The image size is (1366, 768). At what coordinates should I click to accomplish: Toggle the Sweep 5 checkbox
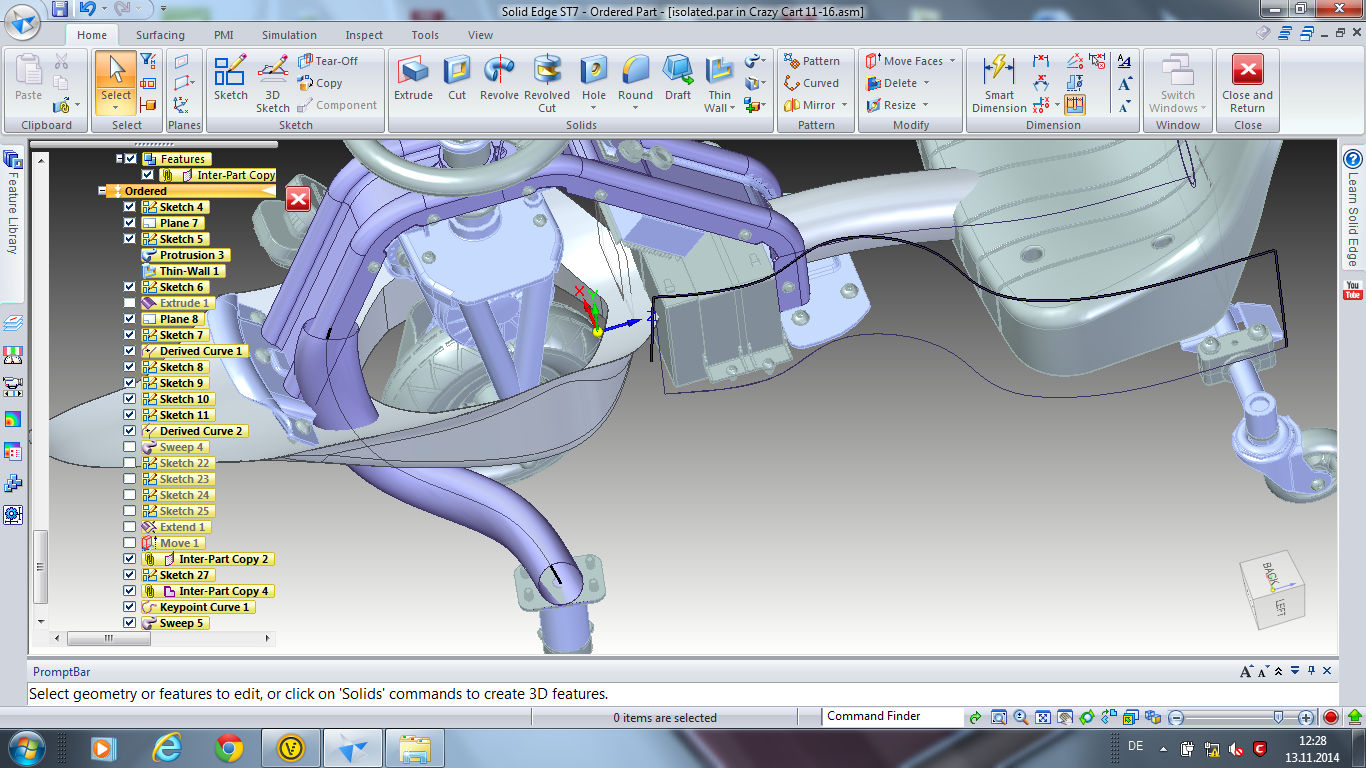click(129, 623)
